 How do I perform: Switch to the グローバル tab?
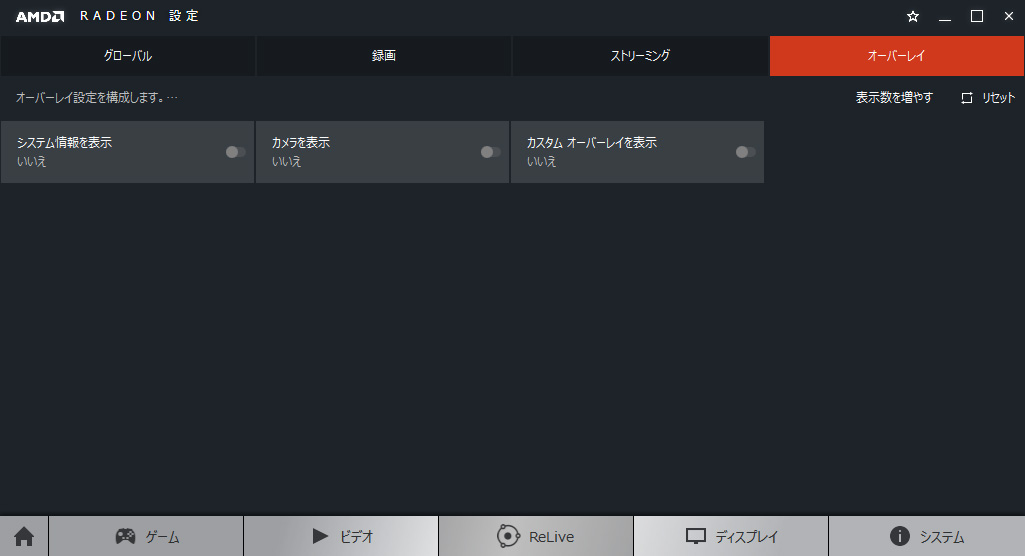[128, 56]
